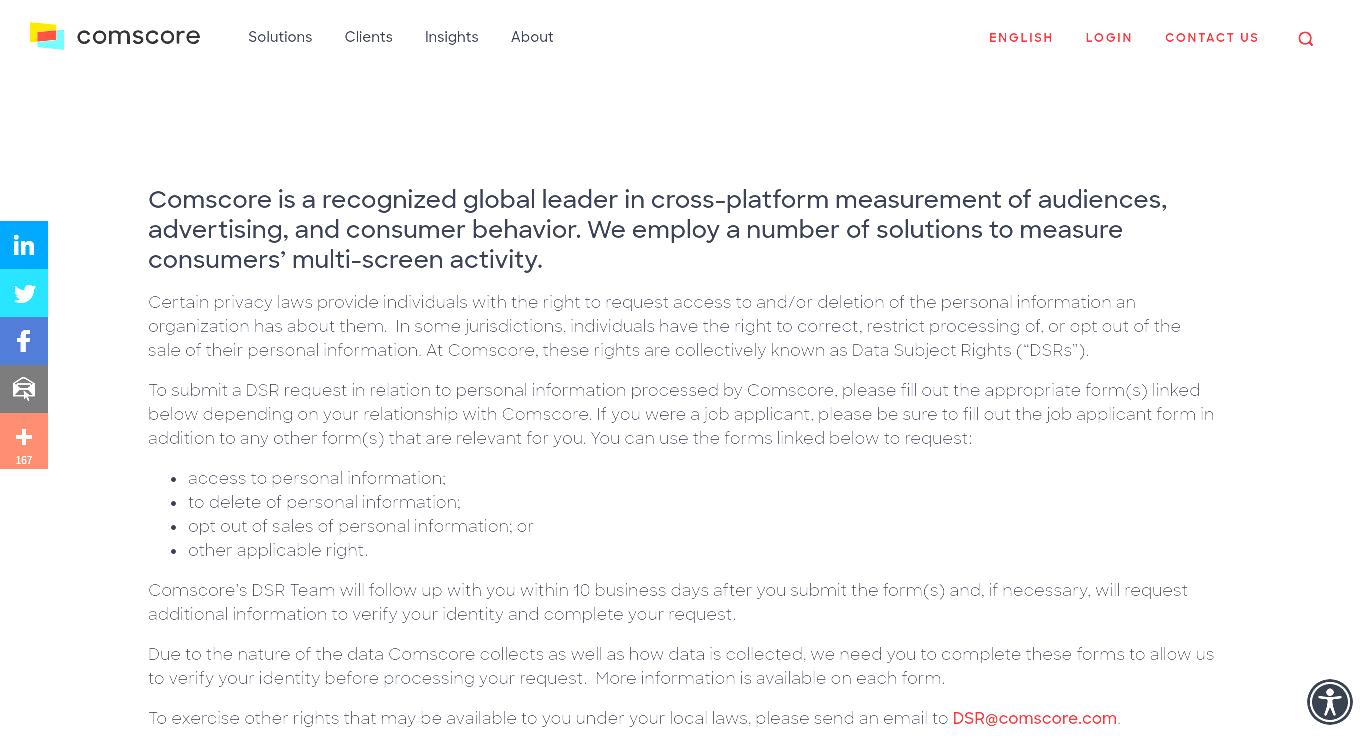1366x738 pixels.
Task: Go to the LOGIN page
Action: pyautogui.click(x=1109, y=38)
